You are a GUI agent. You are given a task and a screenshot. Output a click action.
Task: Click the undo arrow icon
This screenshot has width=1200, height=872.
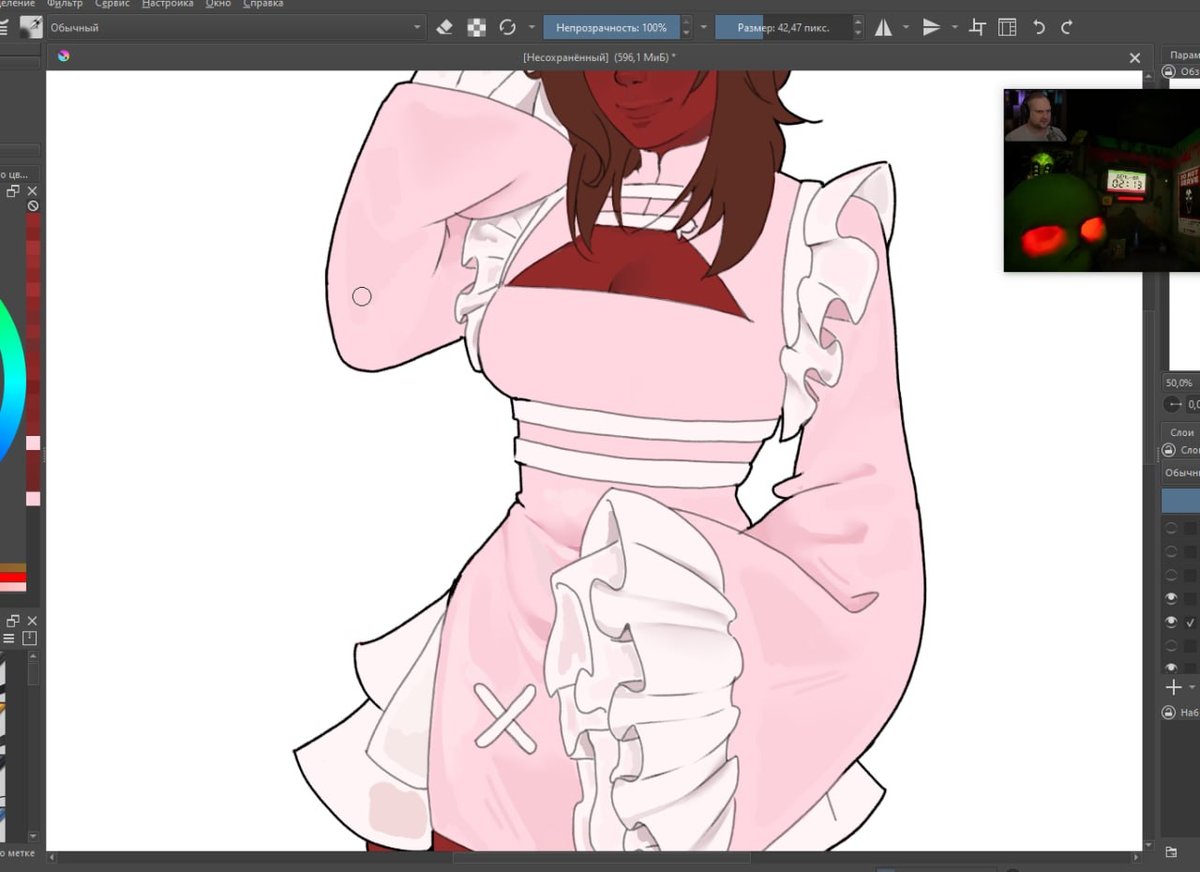pyautogui.click(x=1039, y=27)
